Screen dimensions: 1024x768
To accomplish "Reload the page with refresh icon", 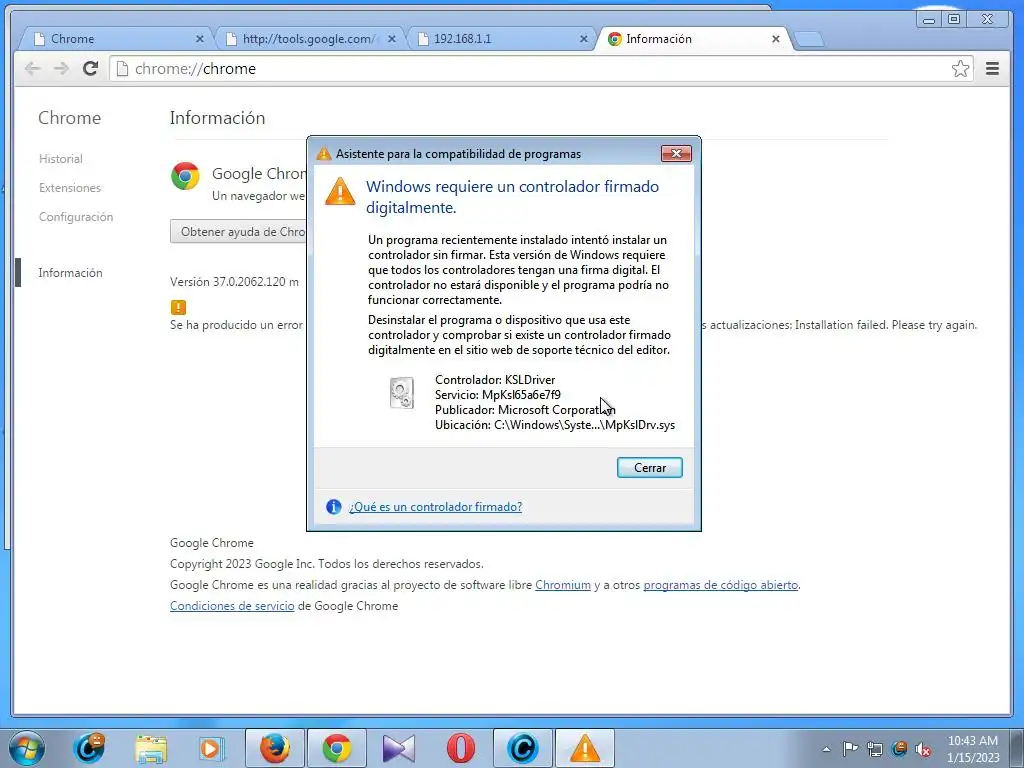I will (x=91, y=69).
